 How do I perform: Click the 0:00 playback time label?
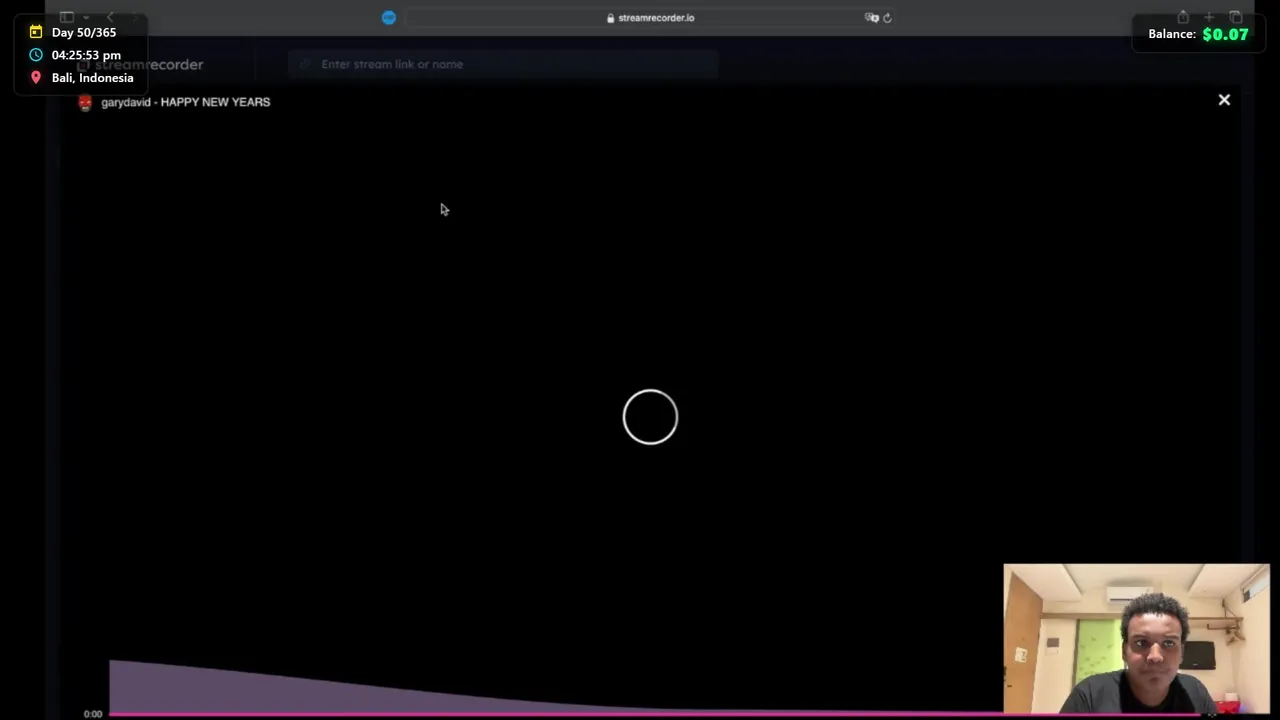(x=93, y=714)
